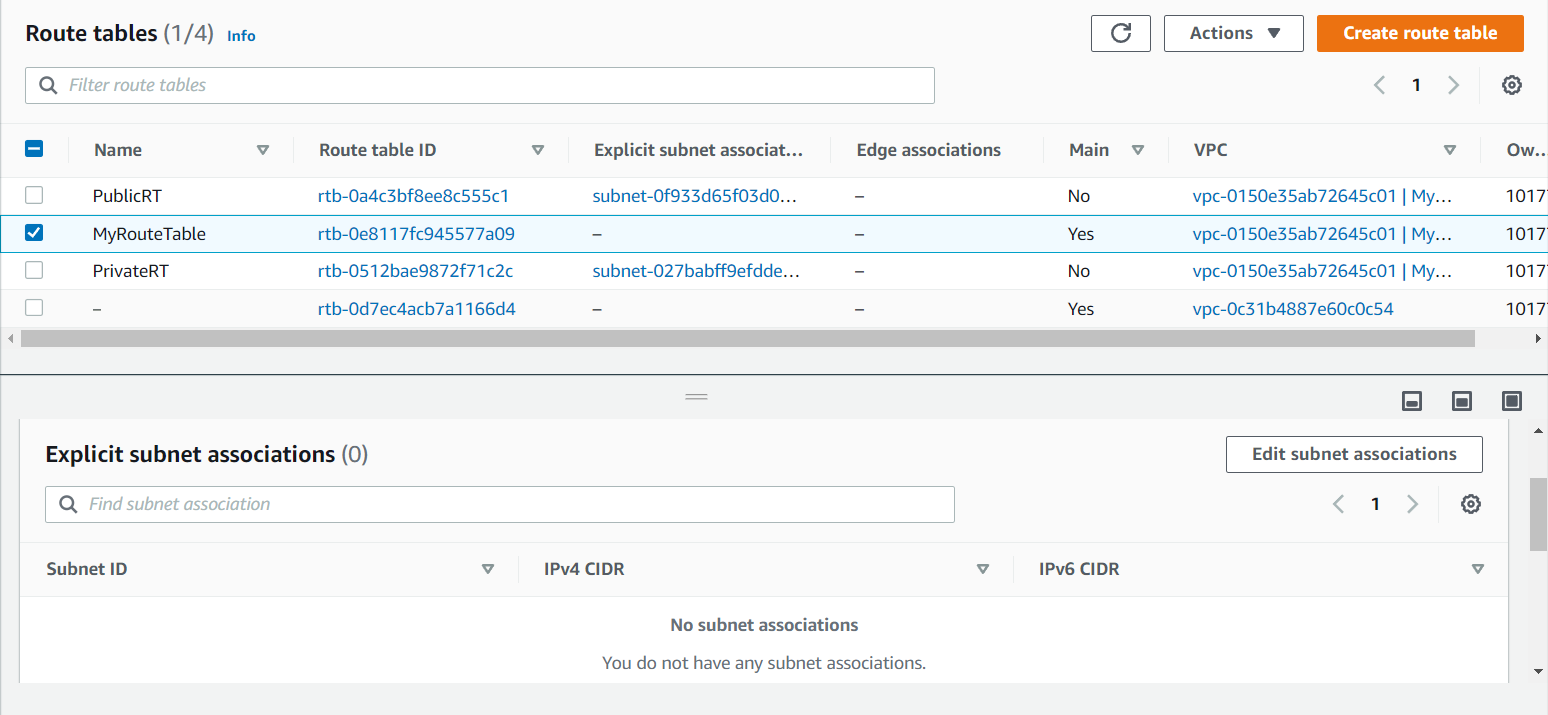1548x715 pixels.
Task: Select the PublicRT name cell
Action: [127, 196]
